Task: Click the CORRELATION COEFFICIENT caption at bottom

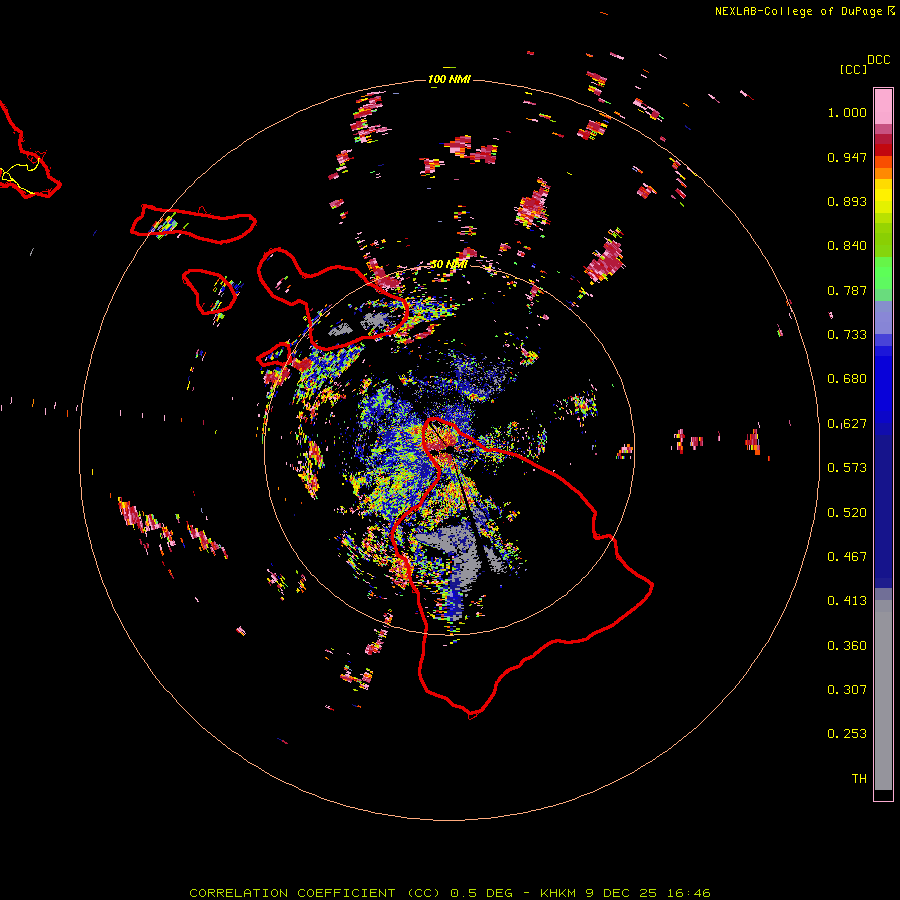Action: point(450,893)
